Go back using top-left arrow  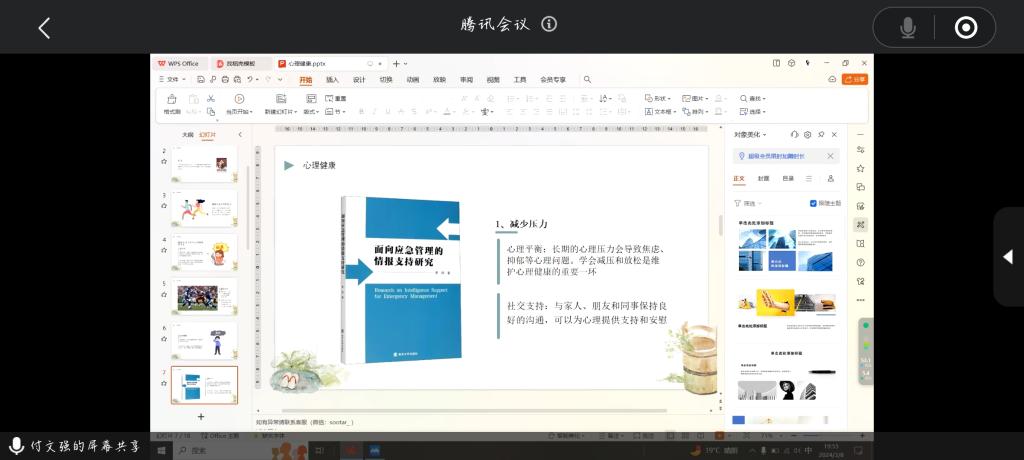pos(44,28)
